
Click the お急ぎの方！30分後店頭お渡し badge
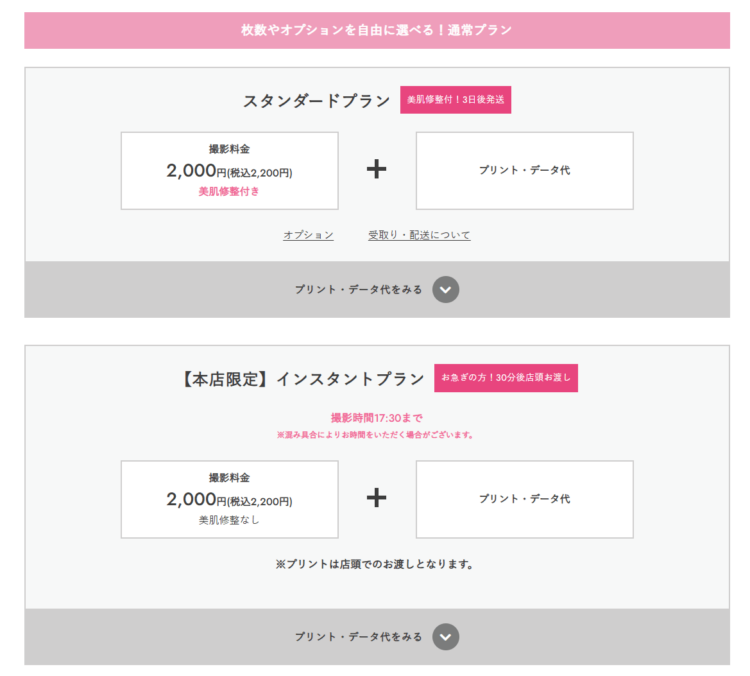506,377
